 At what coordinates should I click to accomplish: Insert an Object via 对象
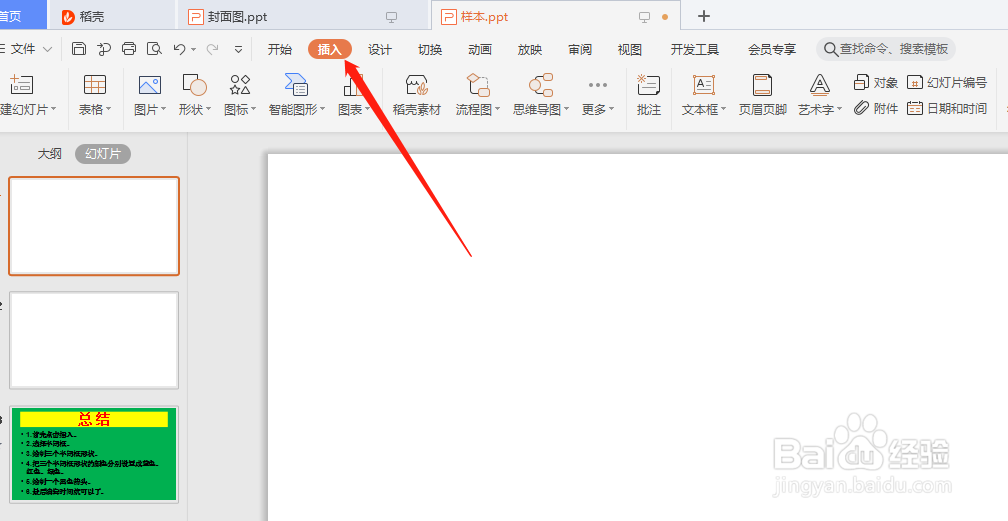click(x=876, y=82)
